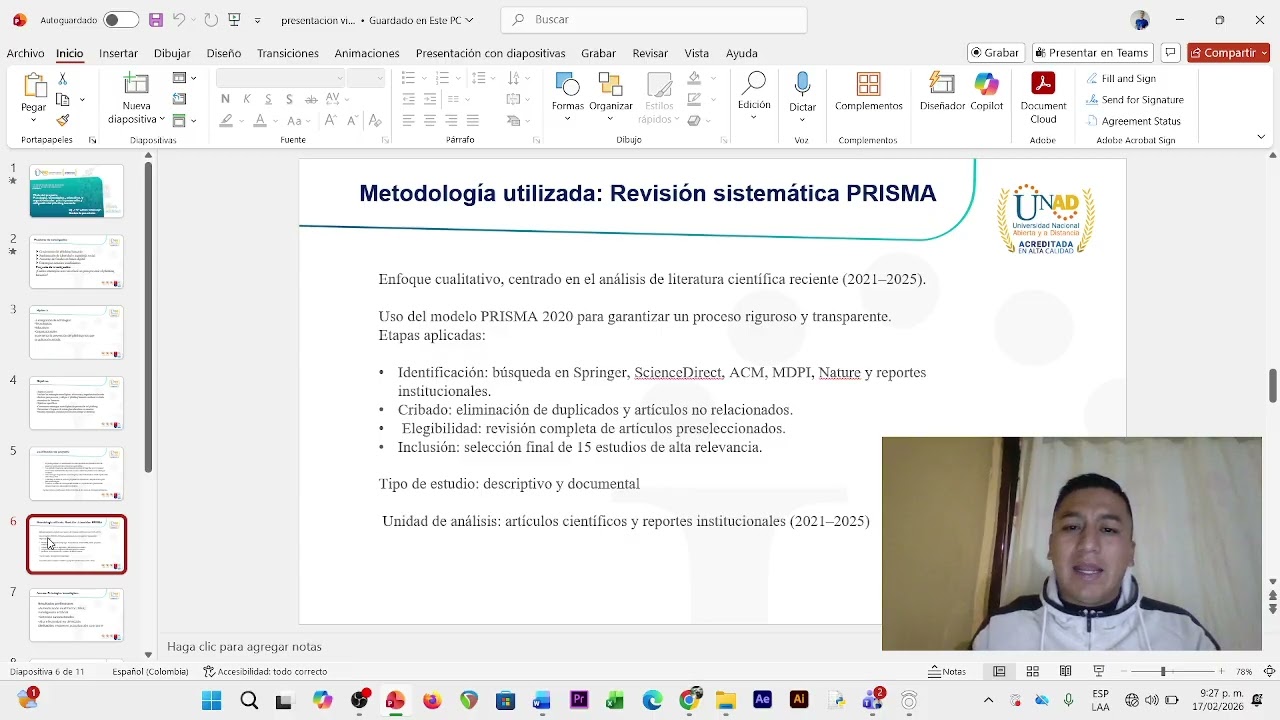Image resolution: width=1280 pixels, height=720 pixels.
Task: Click Presentar en Teams button
Action: click(x=1094, y=53)
